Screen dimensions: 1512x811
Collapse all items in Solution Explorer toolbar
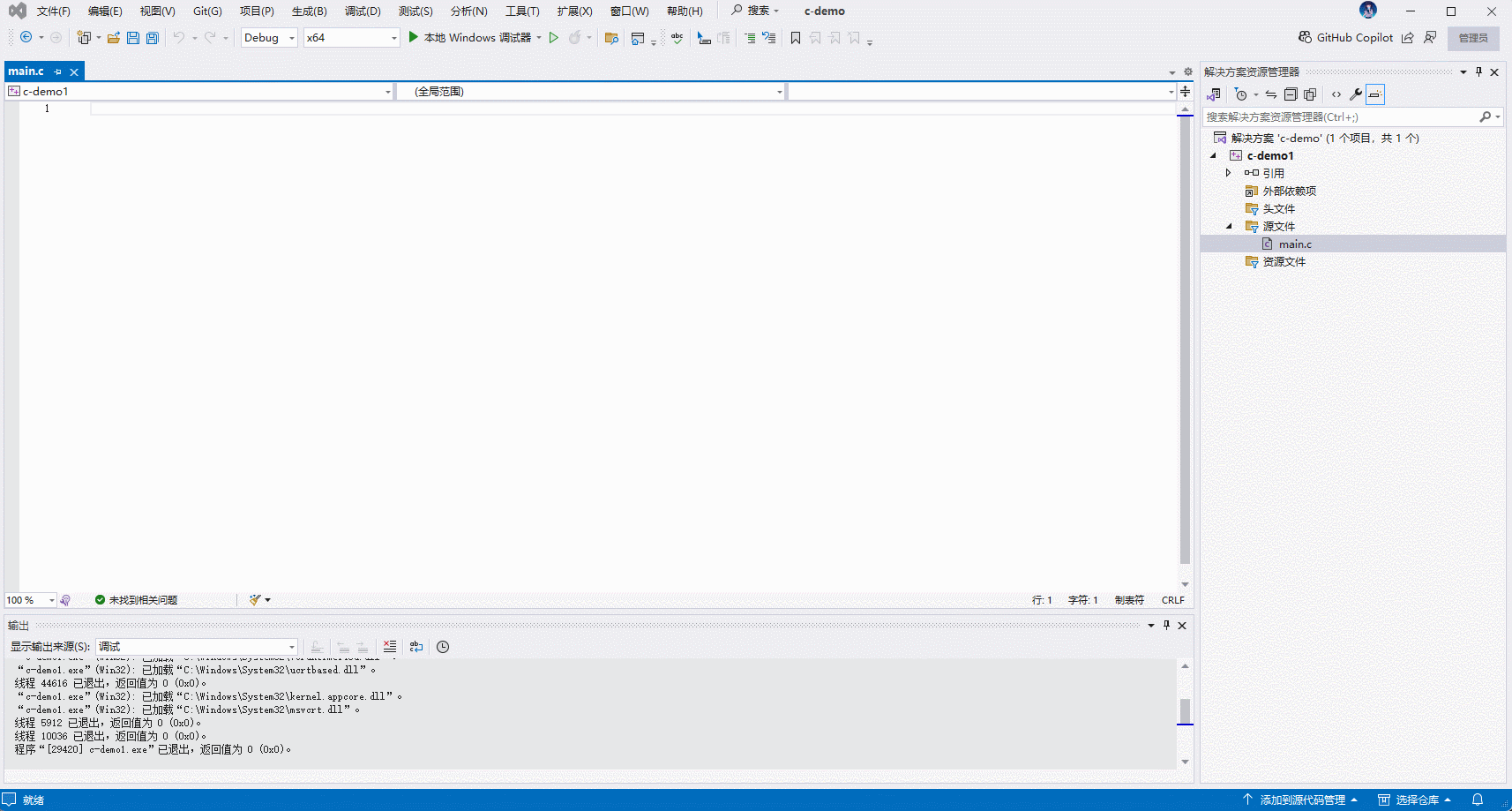click(x=1291, y=94)
